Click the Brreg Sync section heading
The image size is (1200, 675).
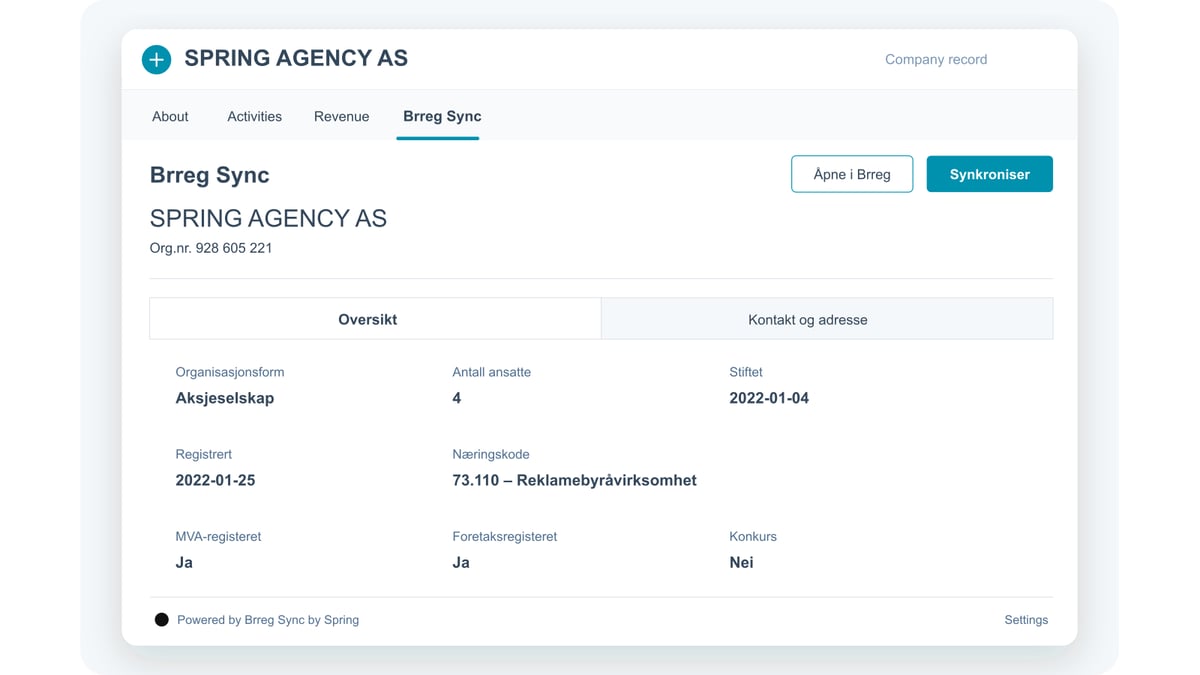point(210,175)
